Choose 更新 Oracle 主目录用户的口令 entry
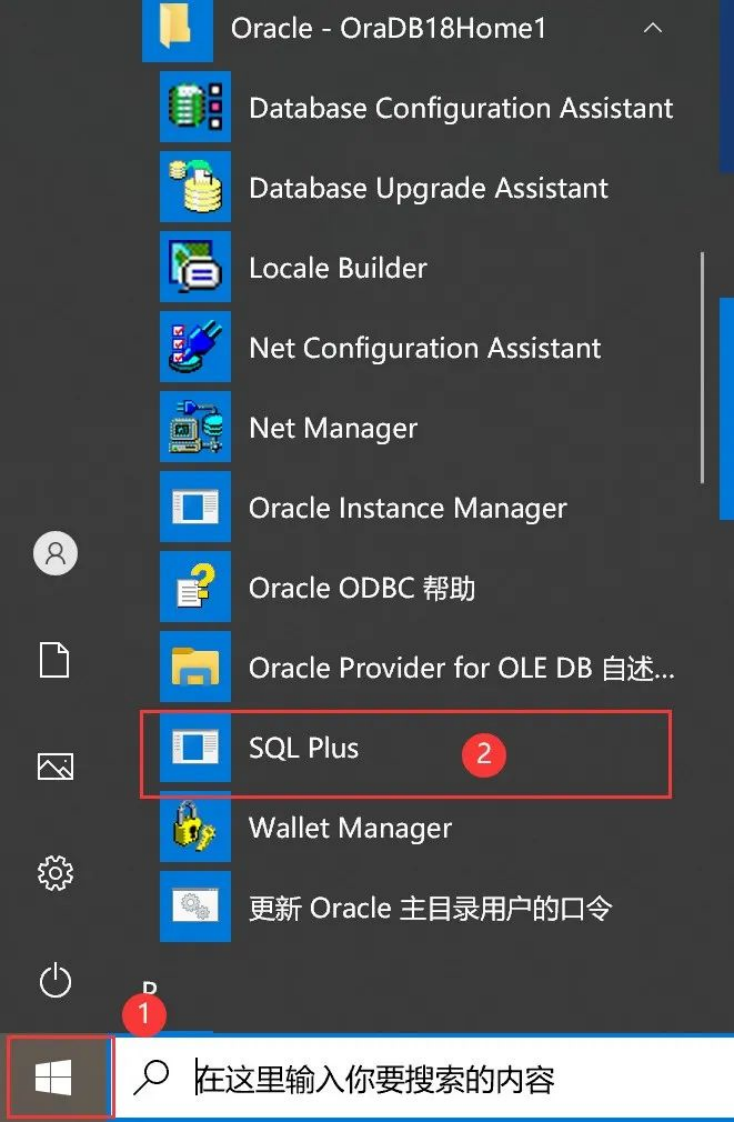Image resolution: width=735 pixels, height=1123 pixels. (430, 908)
